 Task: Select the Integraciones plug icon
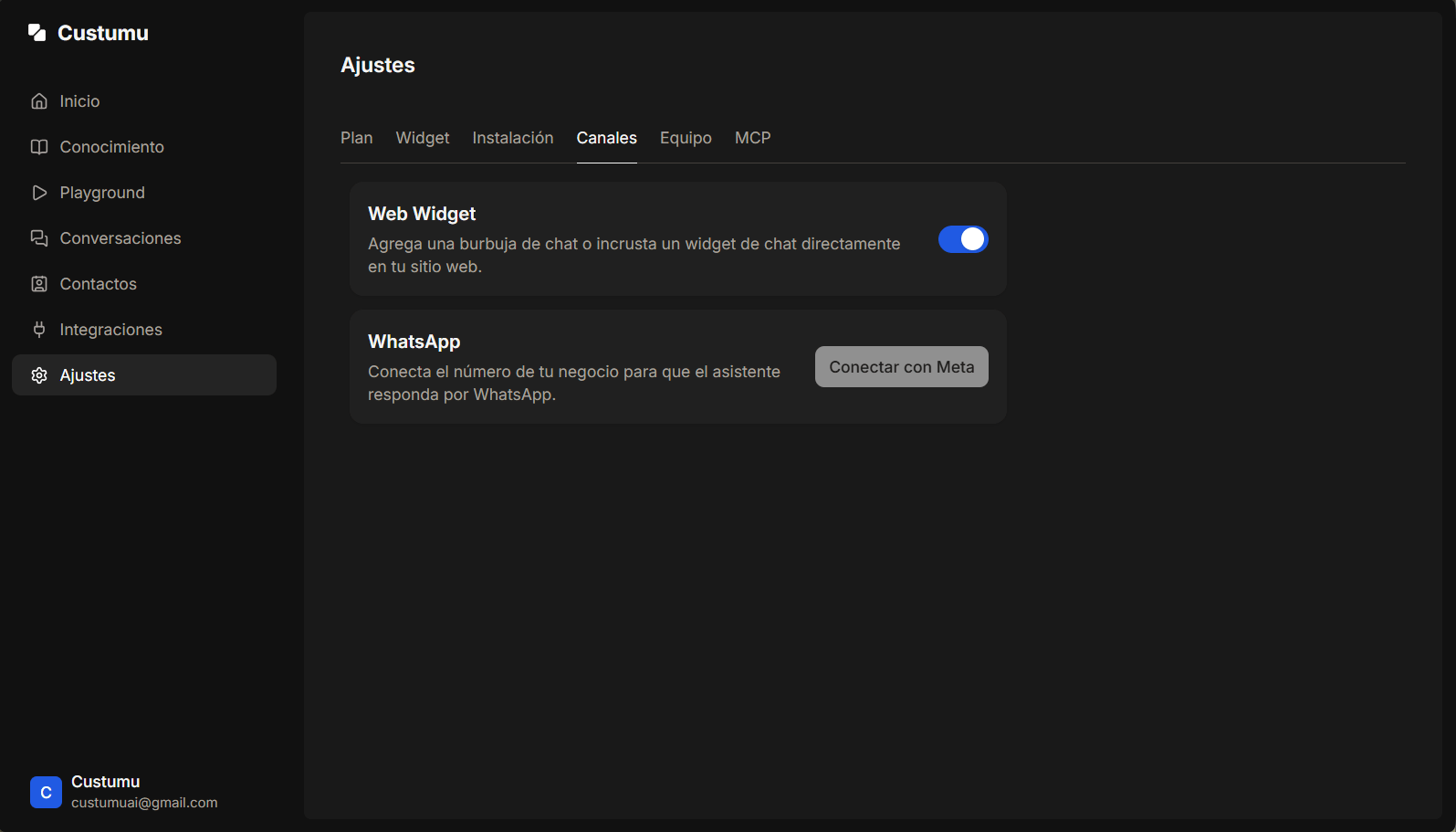(x=39, y=330)
